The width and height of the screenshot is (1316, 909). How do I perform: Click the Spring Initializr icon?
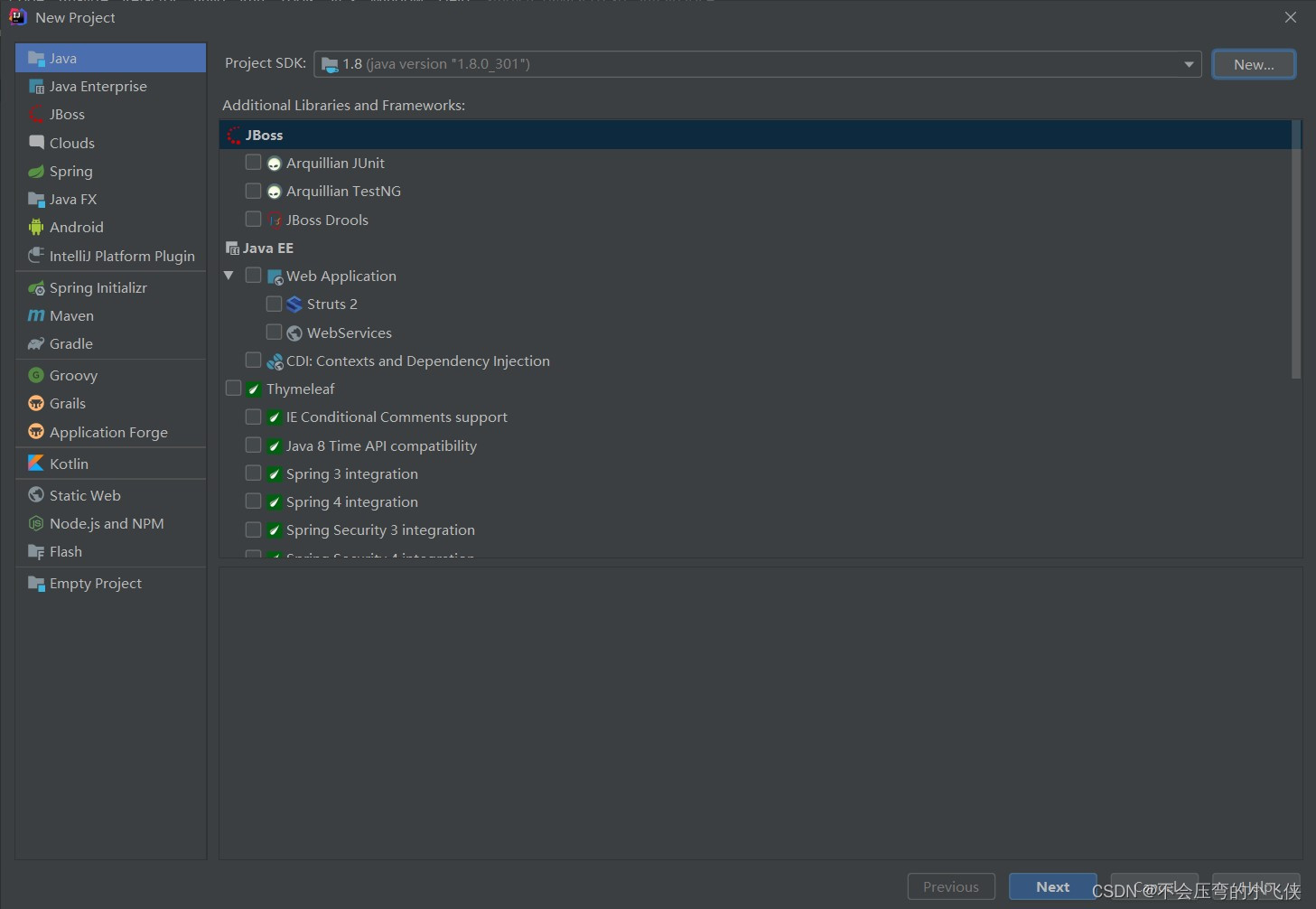tap(36, 288)
